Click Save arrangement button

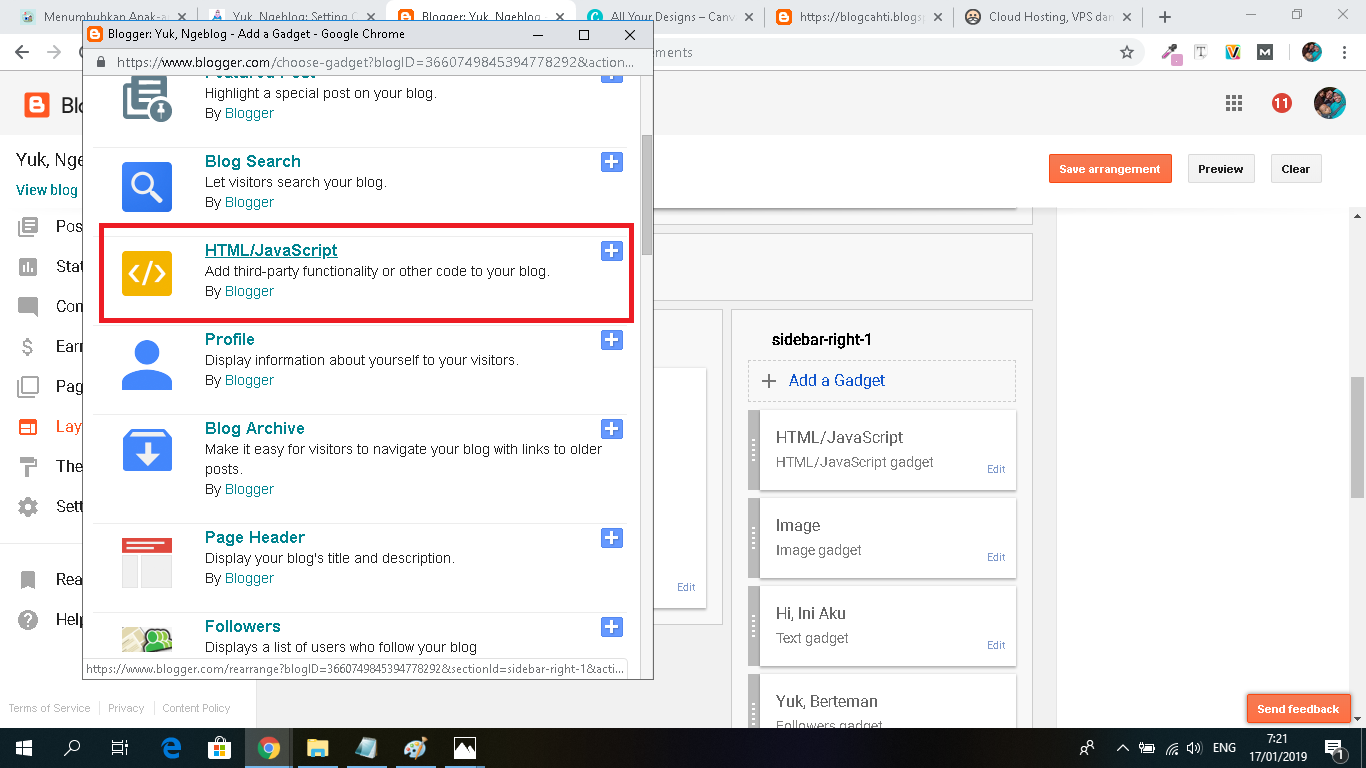pyautogui.click(x=1110, y=169)
